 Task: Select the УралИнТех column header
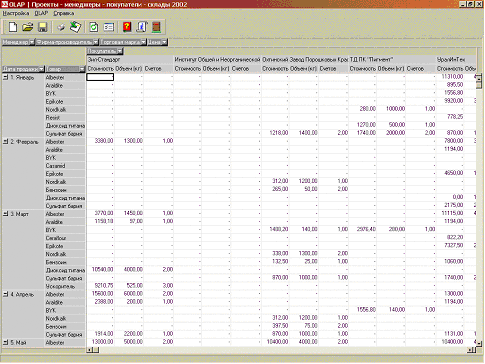(x=456, y=60)
